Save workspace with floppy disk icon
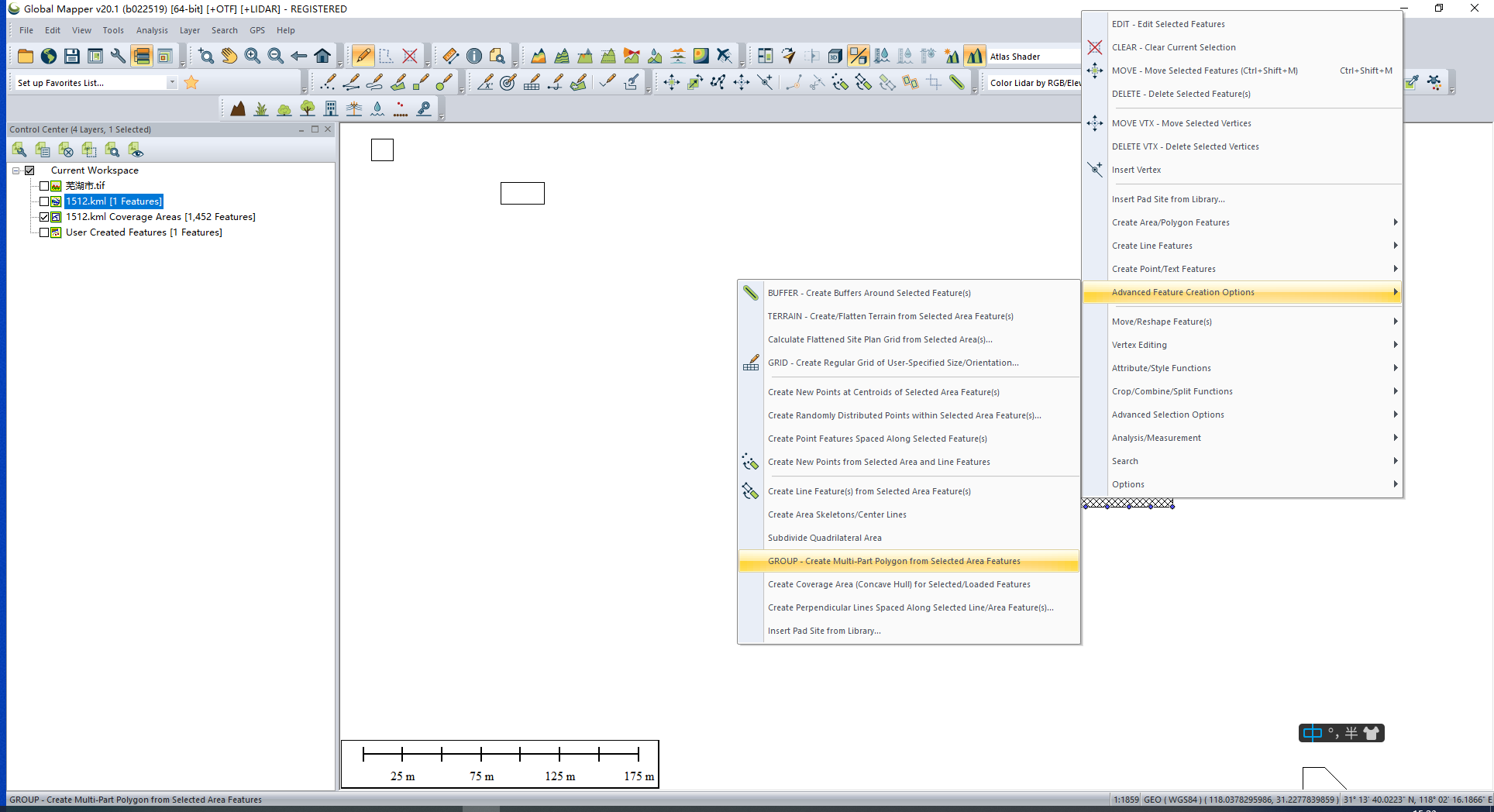 click(72, 56)
